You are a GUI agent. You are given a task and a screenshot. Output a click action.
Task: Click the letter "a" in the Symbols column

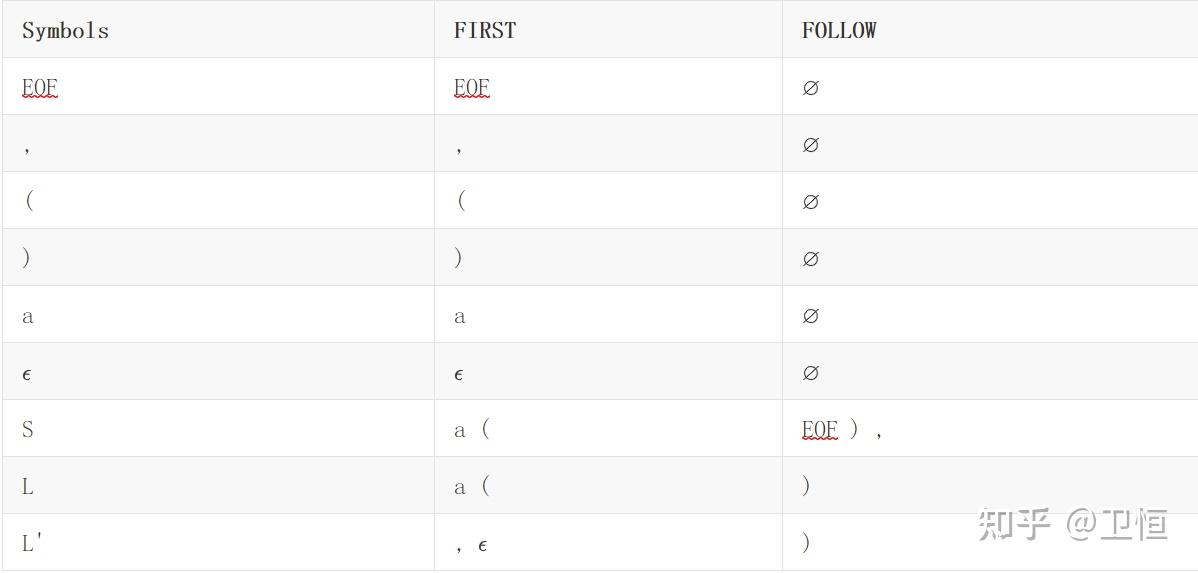click(x=28, y=317)
